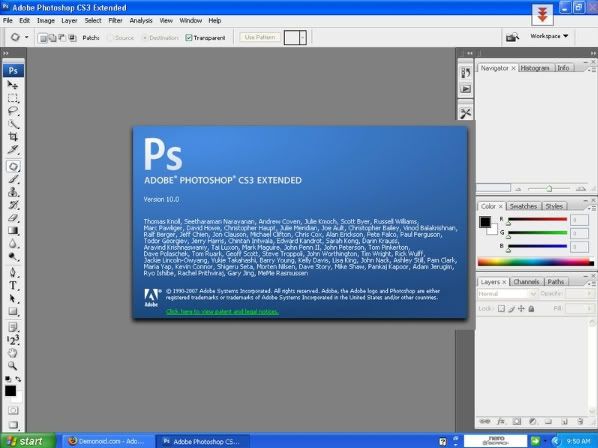Select the Lasso tool
Viewport: 598px width, 448px height.
pos(13,111)
